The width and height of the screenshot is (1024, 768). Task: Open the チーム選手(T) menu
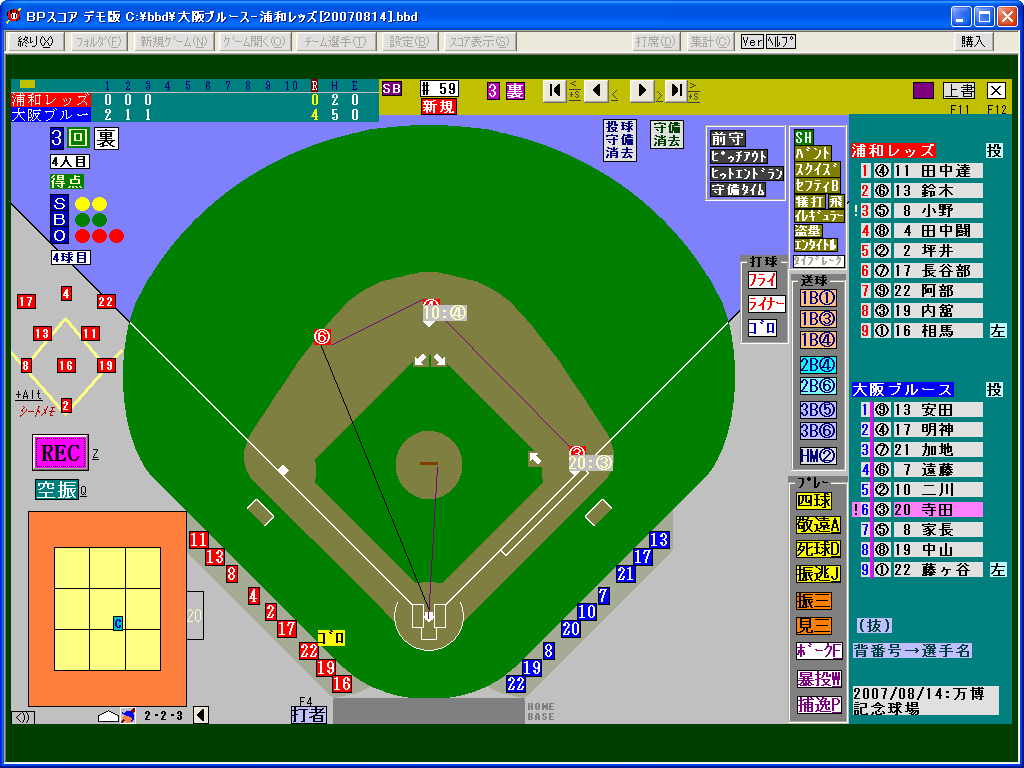(x=336, y=42)
